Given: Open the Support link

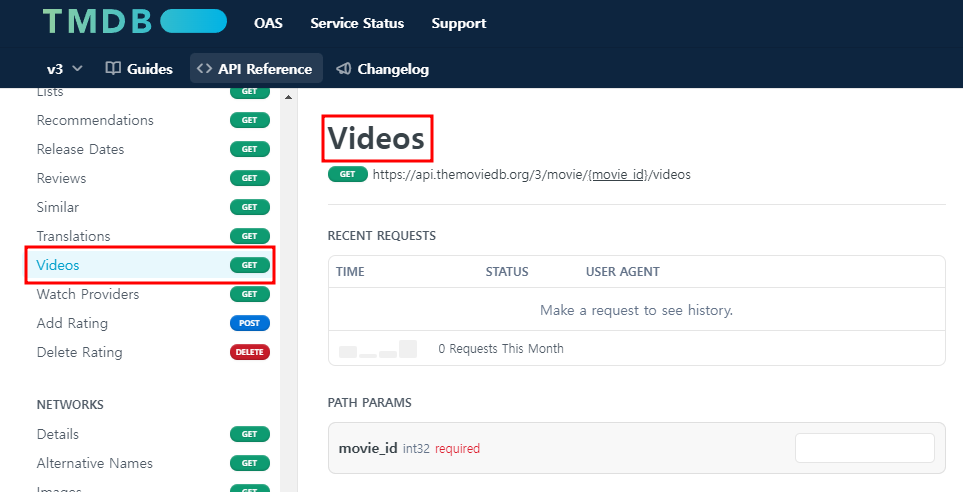Looking at the screenshot, I should [459, 23].
